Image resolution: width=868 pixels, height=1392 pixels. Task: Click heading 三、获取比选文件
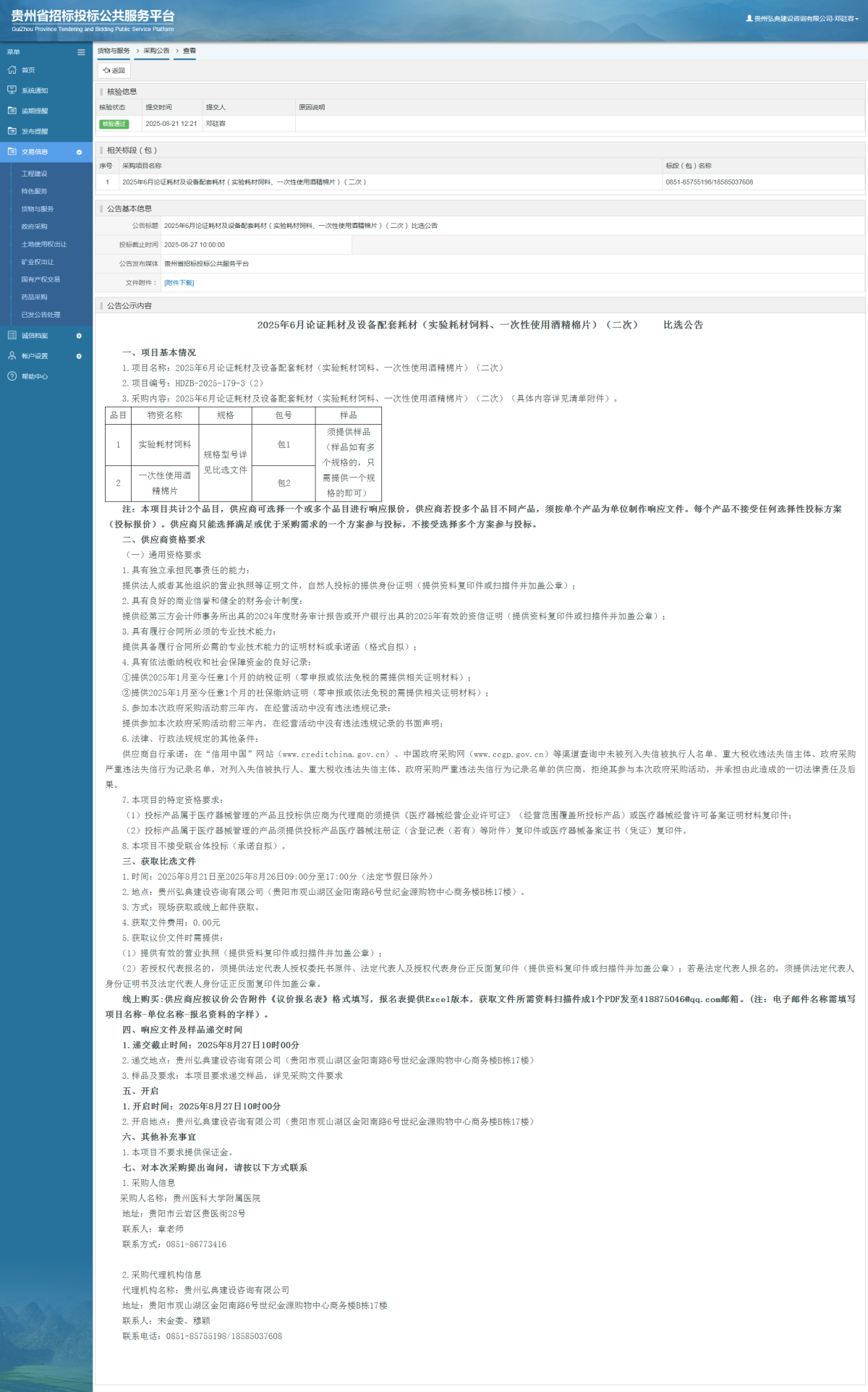pos(159,861)
